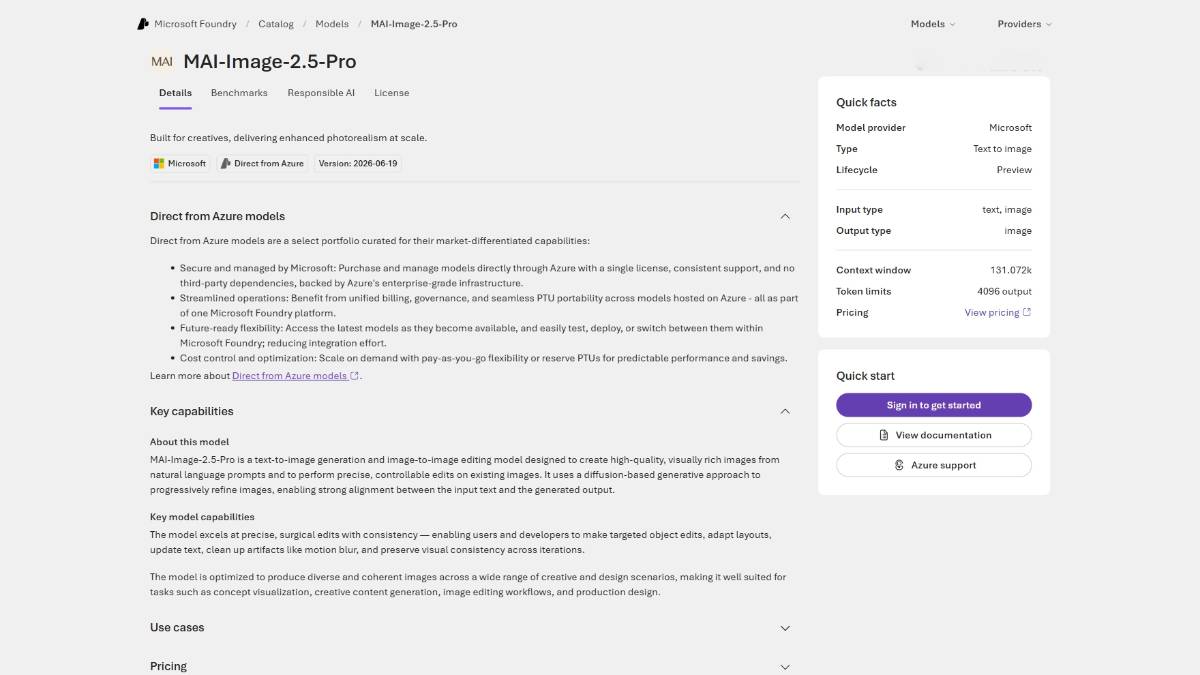Switch to the Benchmarks tab
Viewport: 1200px width, 675px height.
[239, 93]
